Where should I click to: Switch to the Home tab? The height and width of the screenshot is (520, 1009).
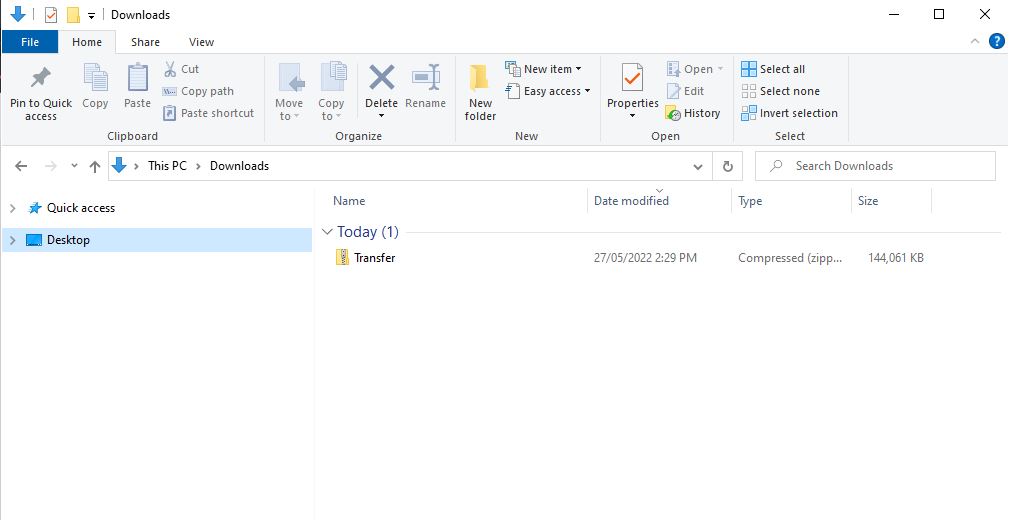click(87, 42)
